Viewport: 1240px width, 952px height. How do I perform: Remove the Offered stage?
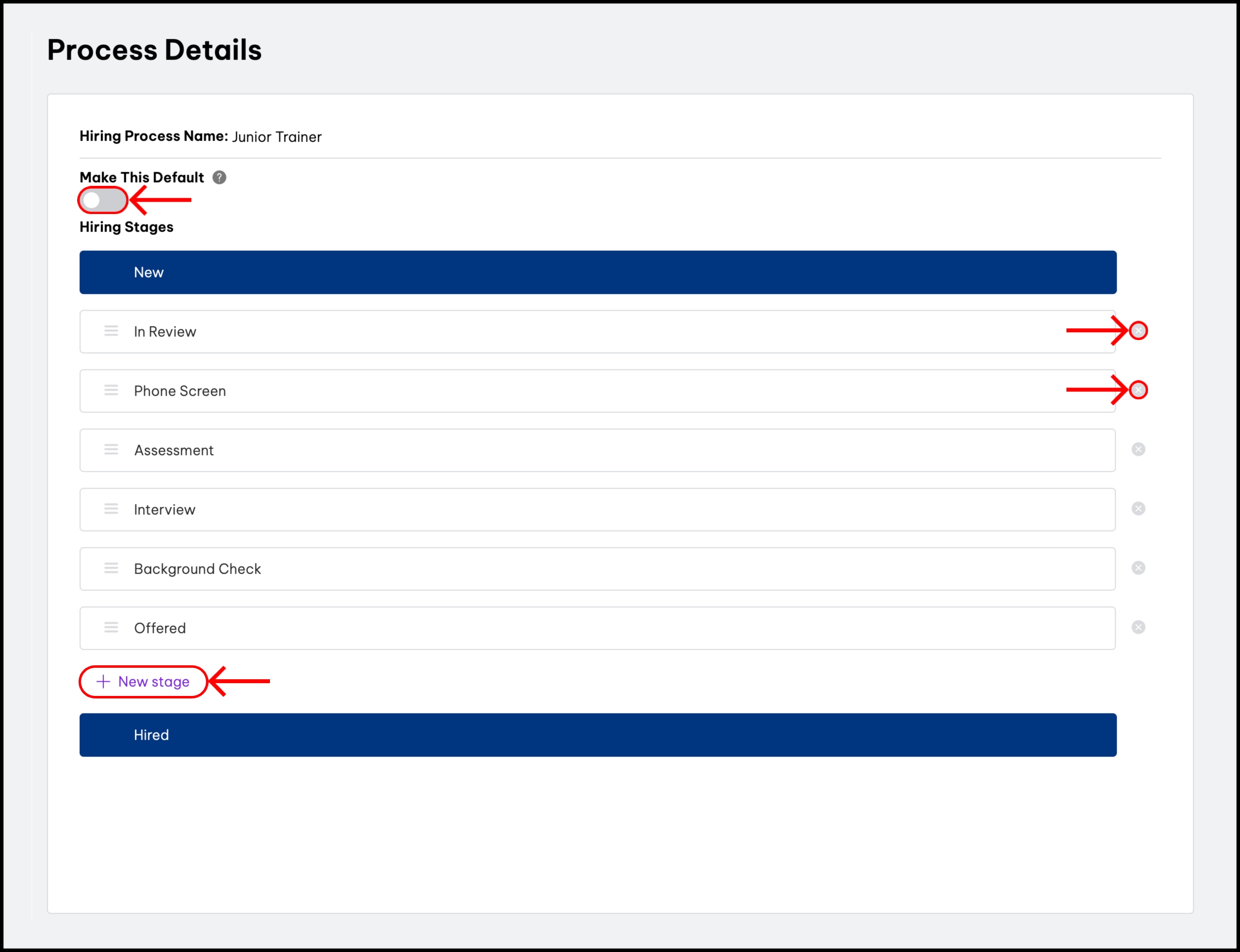pos(1138,627)
